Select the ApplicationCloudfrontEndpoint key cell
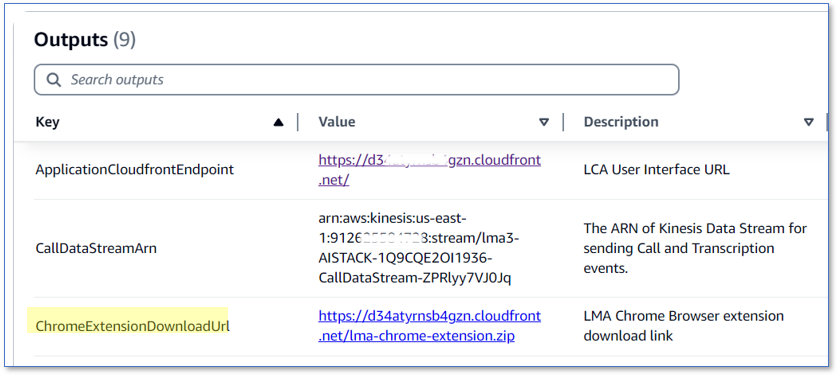 pyautogui.click(x=135, y=170)
